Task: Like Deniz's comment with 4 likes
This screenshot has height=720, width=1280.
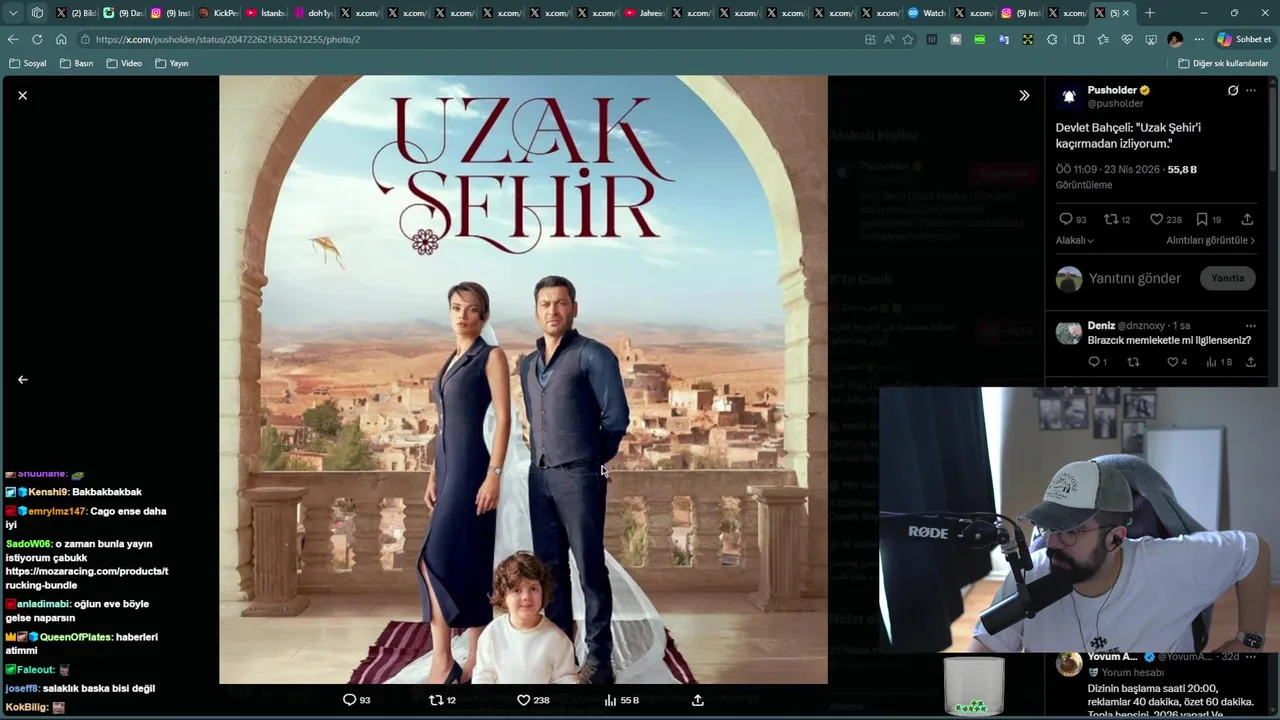Action: tap(1177, 362)
